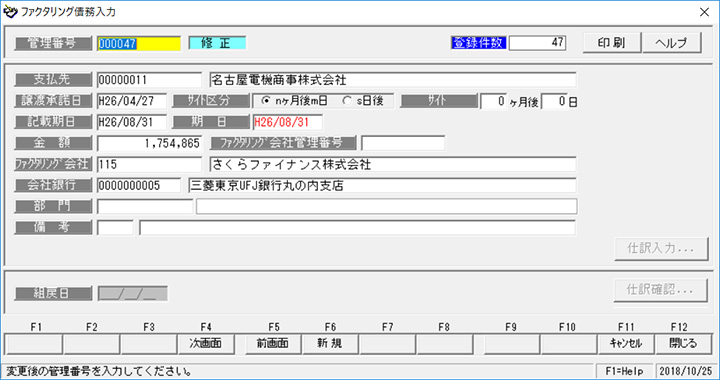Click the 修正 mode indicator
The image size is (720, 380).
tap(217, 43)
